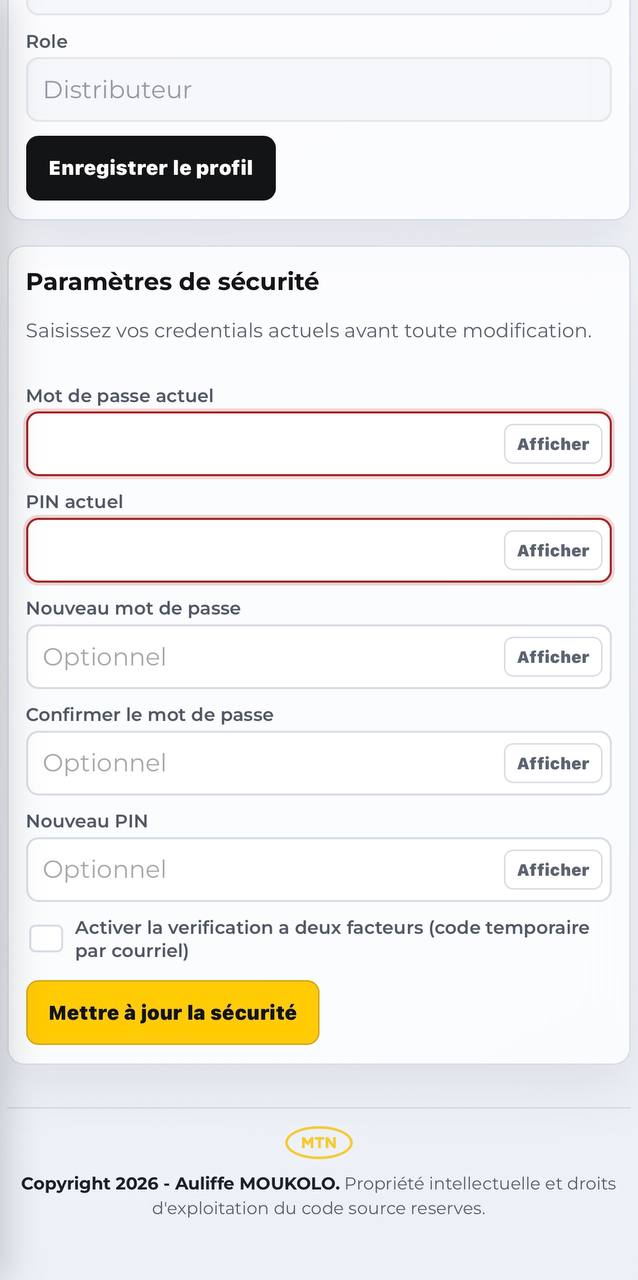Click Mettre à jour la sécurité

(x=173, y=1012)
